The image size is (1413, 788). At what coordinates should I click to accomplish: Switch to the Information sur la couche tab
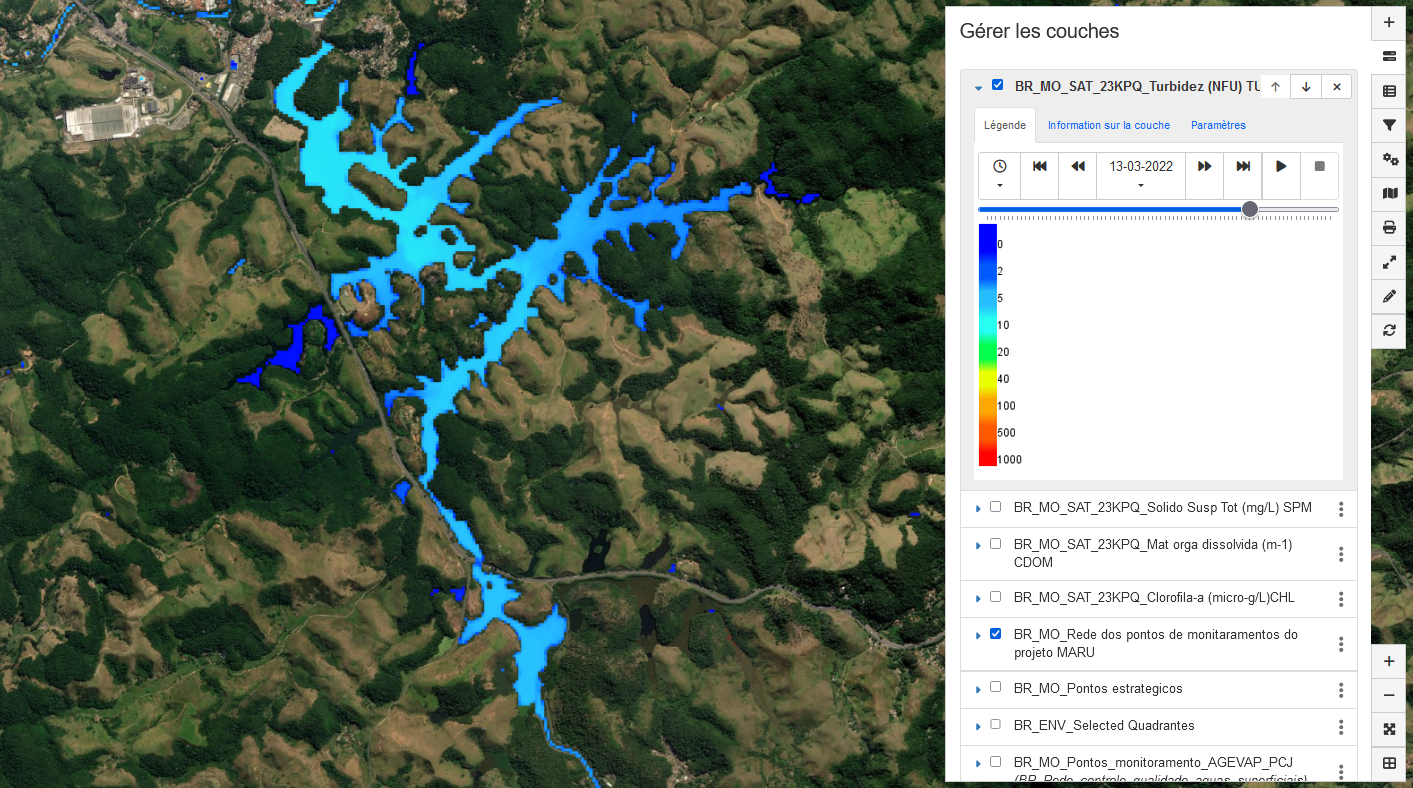[x=1108, y=126]
